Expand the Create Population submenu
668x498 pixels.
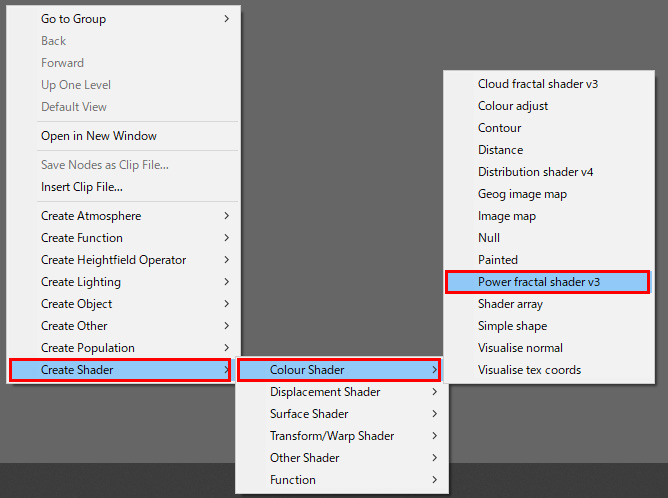(x=88, y=348)
